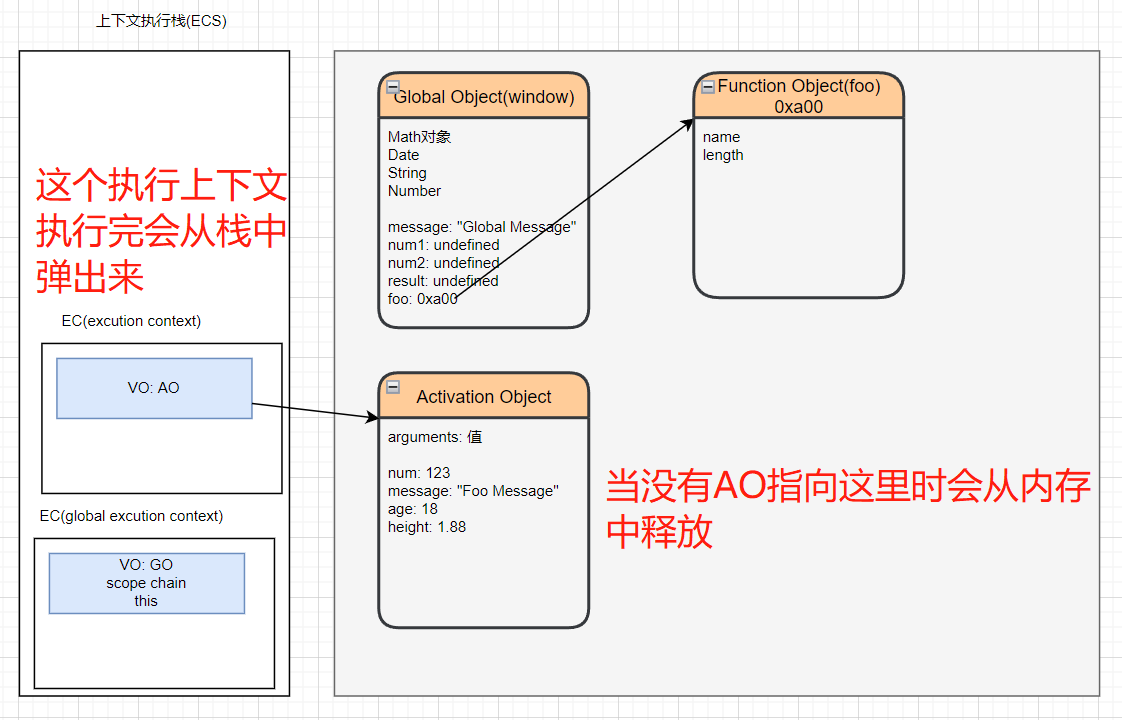This screenshot has height=720, width=1122.
Task: Click the blue VO: GO scope chain box
Action: coord(146,583)
